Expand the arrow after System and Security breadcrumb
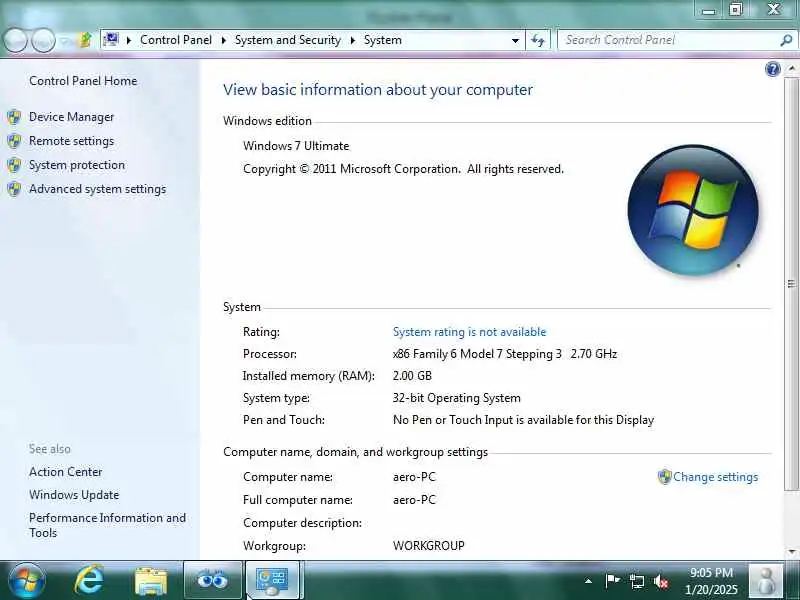This screenshot has height=600, width=800. pos(353,40)
